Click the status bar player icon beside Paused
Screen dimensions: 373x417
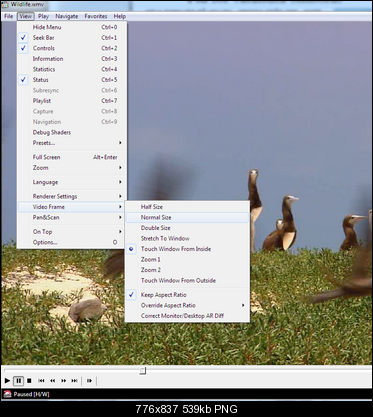[7, 394]
